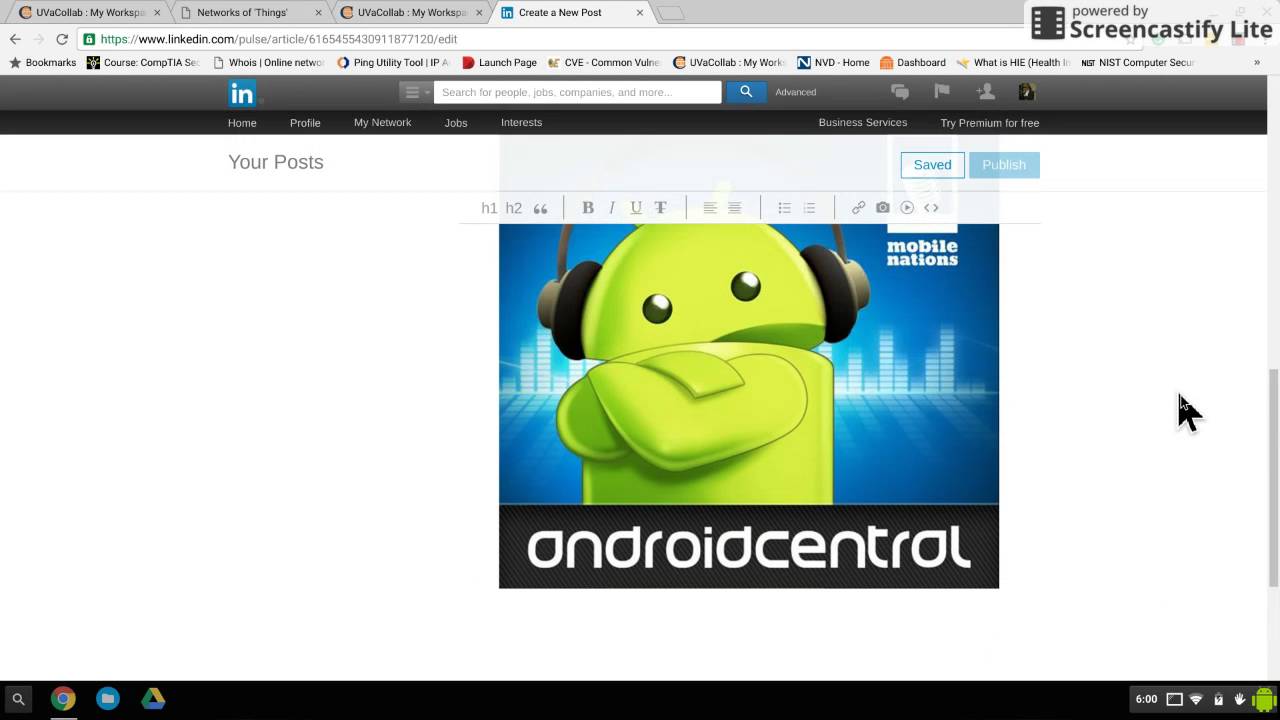Open Advanced search link
This screenshot has height=720, width=1280.
(796, 92)
